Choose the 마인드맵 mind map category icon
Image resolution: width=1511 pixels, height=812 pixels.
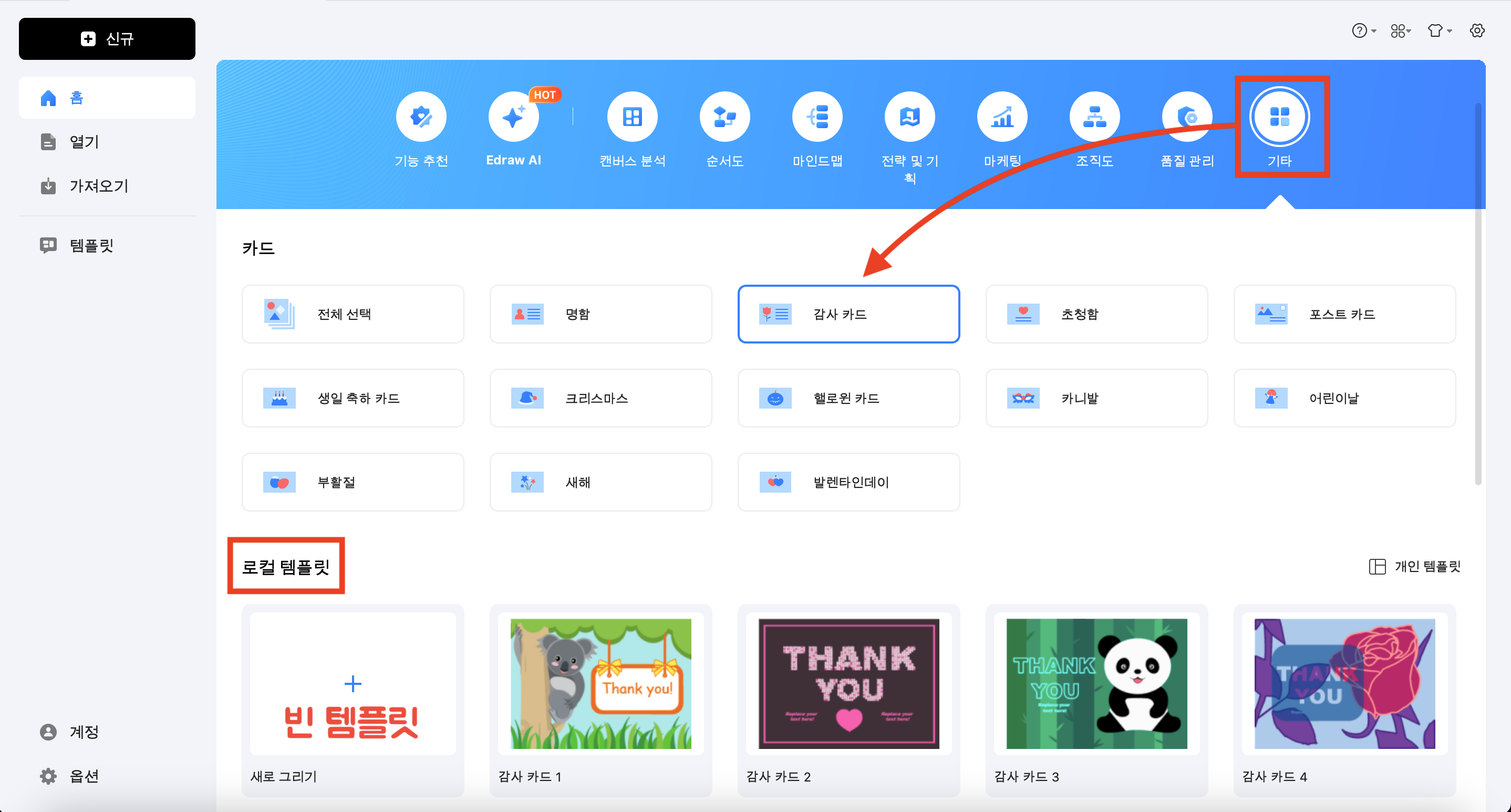coord(817,117)
